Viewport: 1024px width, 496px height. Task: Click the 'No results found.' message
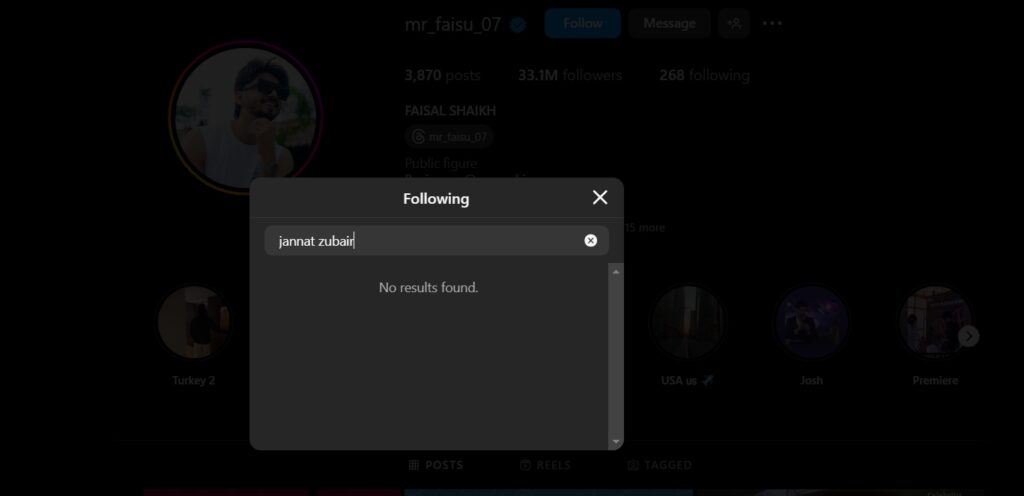pyautogui.click(x=428, y=287)
